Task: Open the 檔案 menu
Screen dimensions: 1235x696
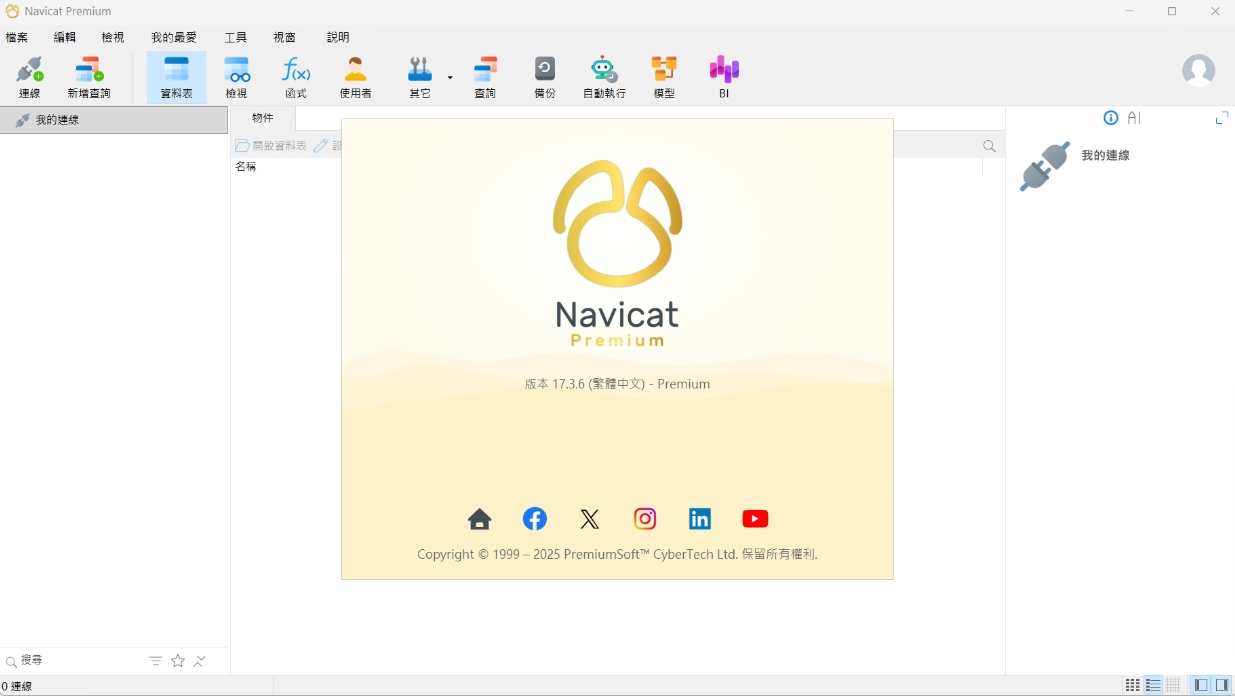Action: (17, 37)
